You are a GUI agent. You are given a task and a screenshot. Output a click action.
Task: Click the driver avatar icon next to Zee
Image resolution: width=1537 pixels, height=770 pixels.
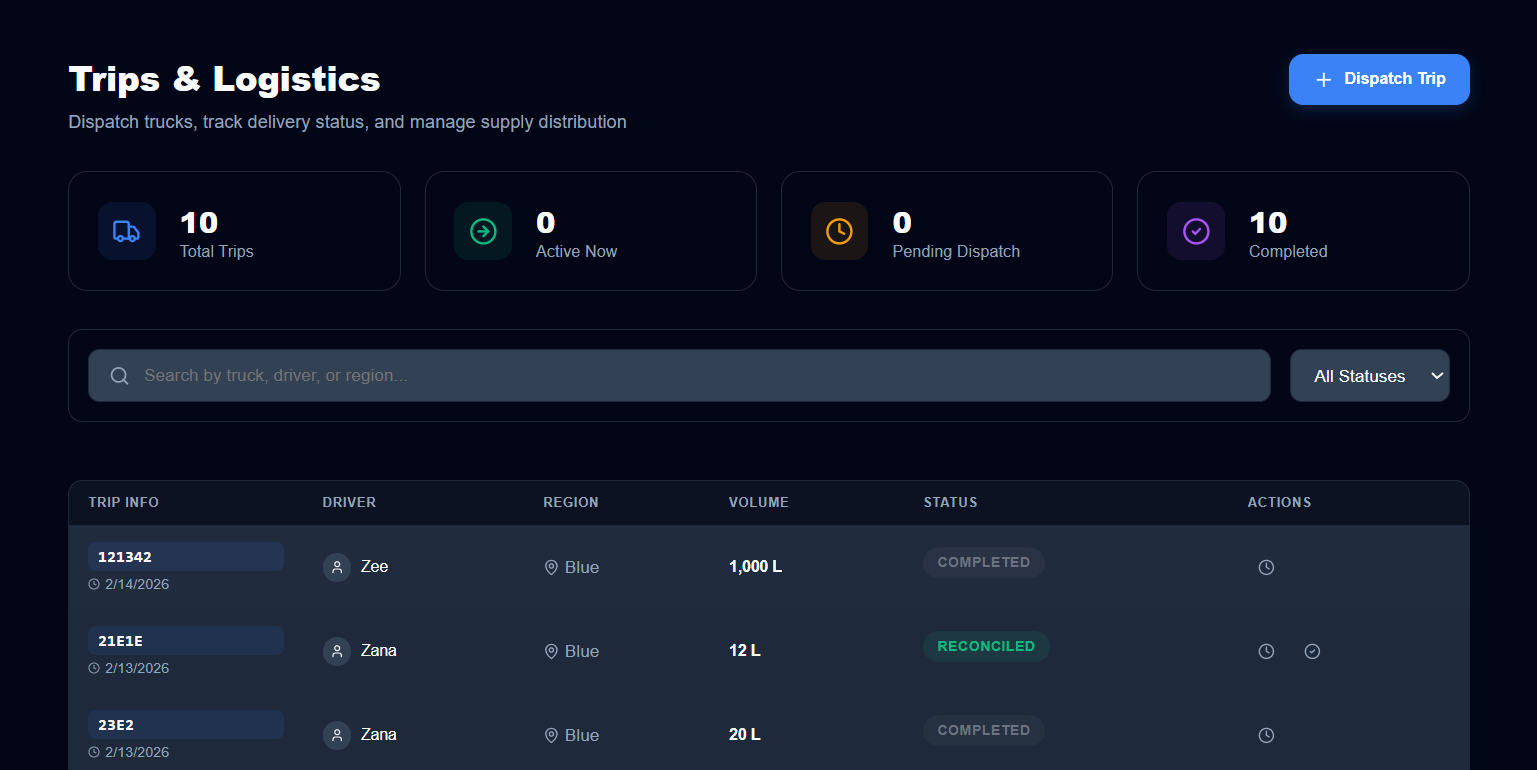coord(337,567)
